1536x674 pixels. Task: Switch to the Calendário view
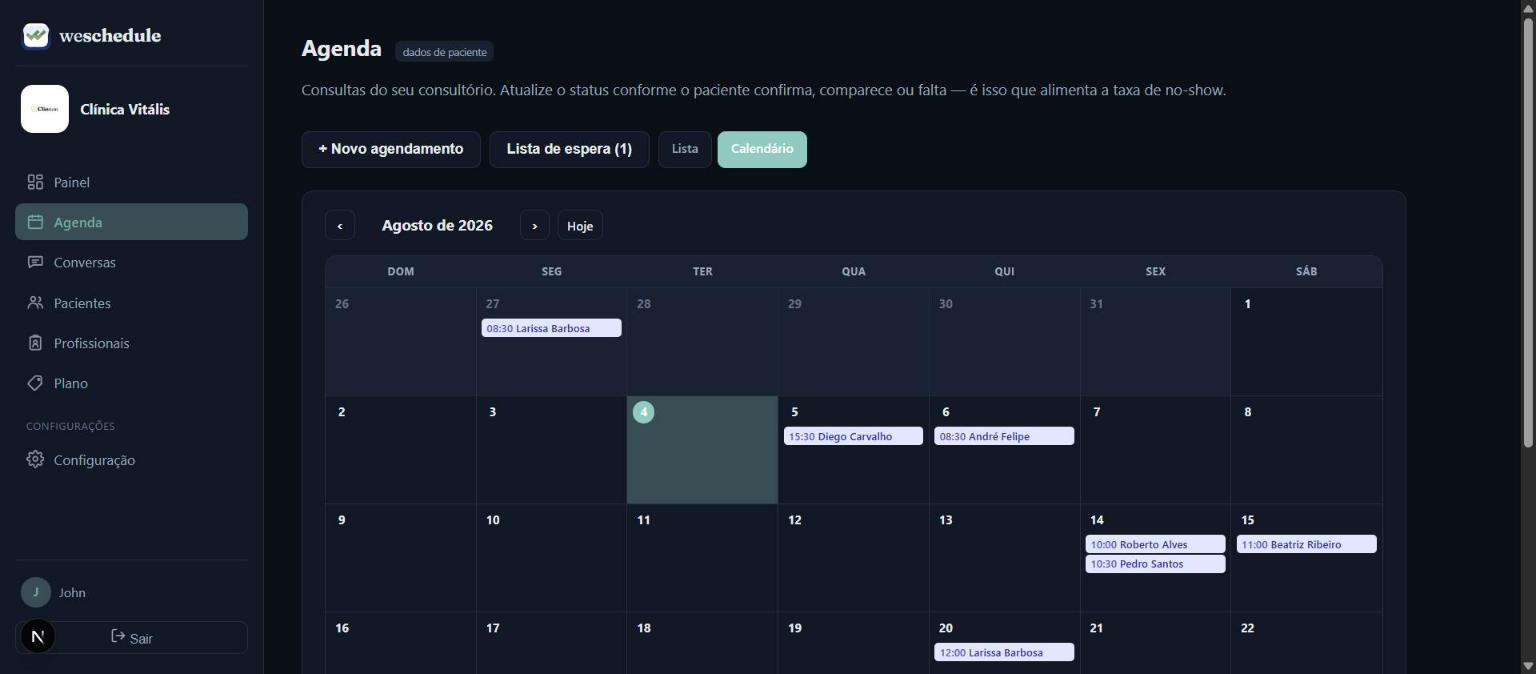pyautogui.click(x=762, y=149)
